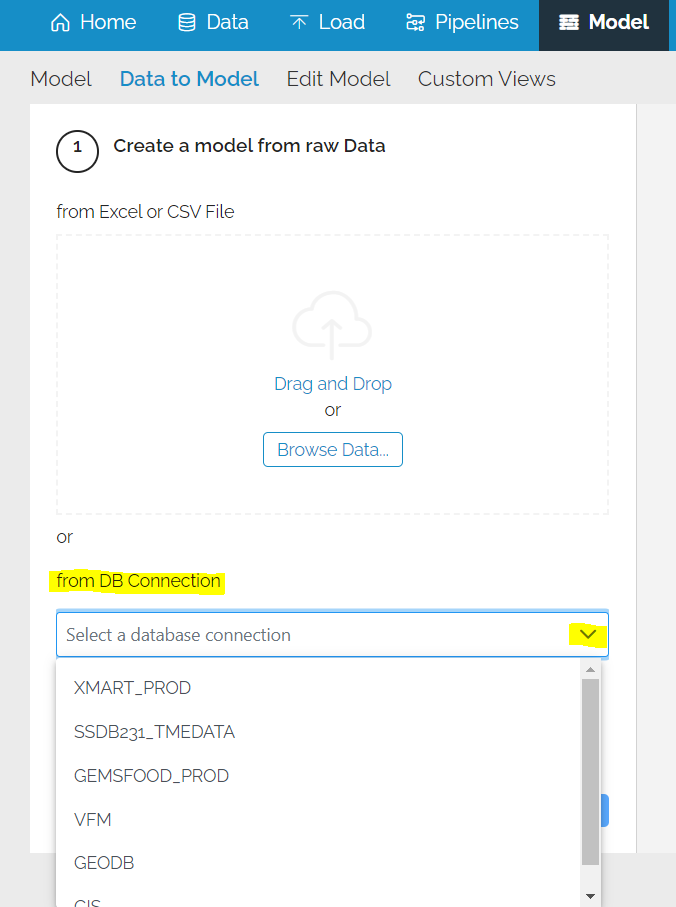Choose GEMSFOOD_PROD from the list
Viewport: 676px width, 907px height.
[151, 776]
